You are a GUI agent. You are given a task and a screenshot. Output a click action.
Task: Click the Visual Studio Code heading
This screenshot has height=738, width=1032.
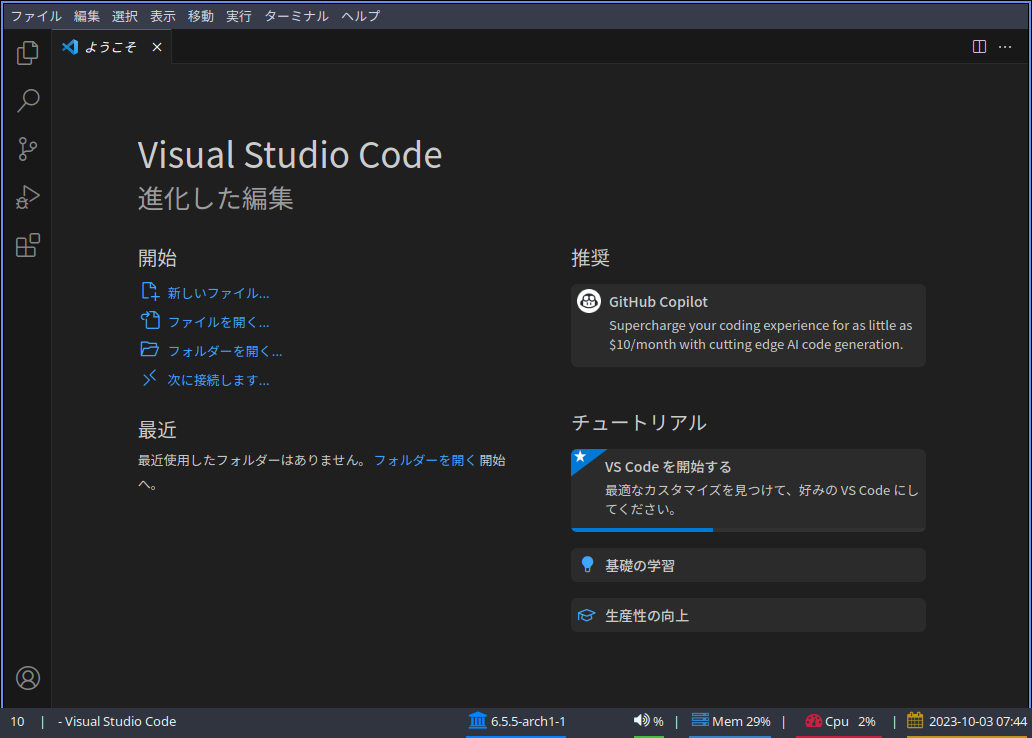click(290, 155)
